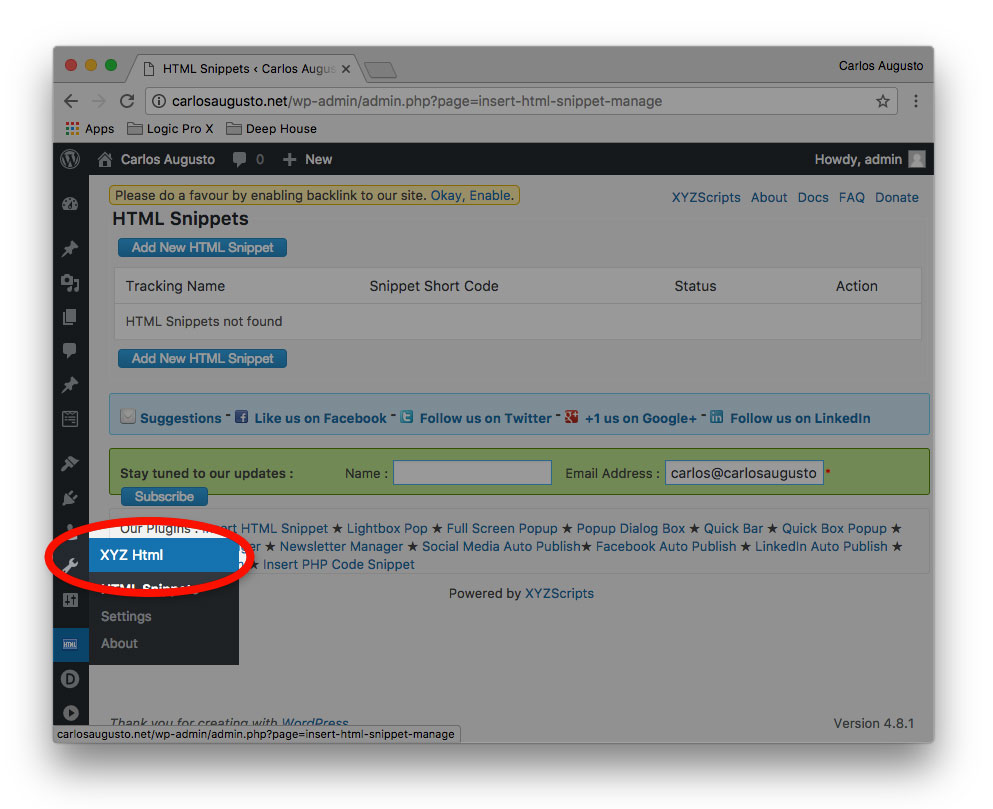Click the LinkedIn icon in the suggestions bar

(717, 417)
